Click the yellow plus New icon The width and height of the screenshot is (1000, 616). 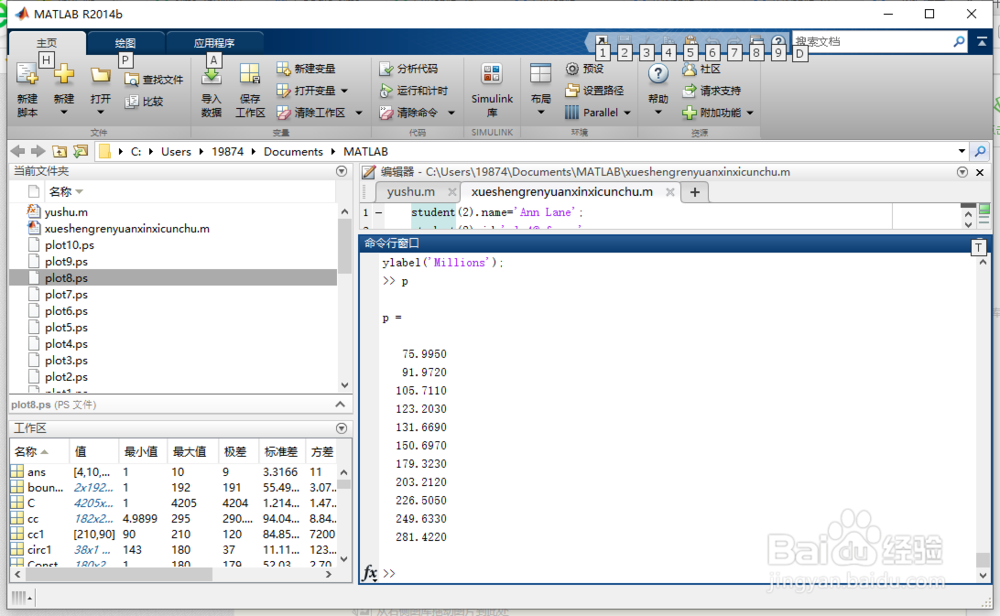pyautogui.click(x=64, y=75)
